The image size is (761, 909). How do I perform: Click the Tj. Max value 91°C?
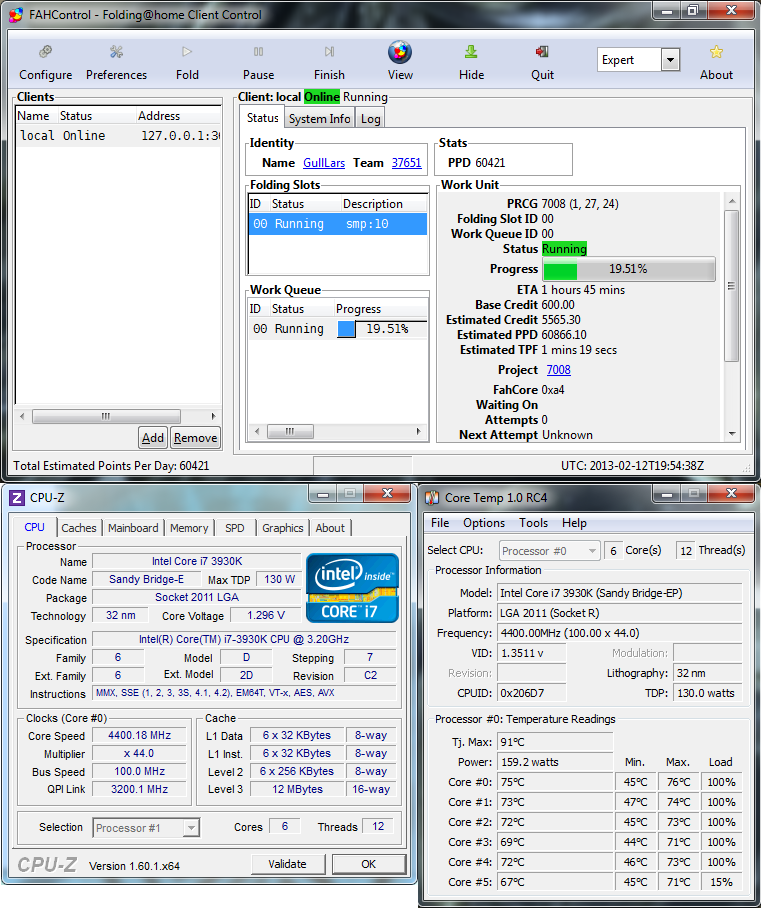555,742
